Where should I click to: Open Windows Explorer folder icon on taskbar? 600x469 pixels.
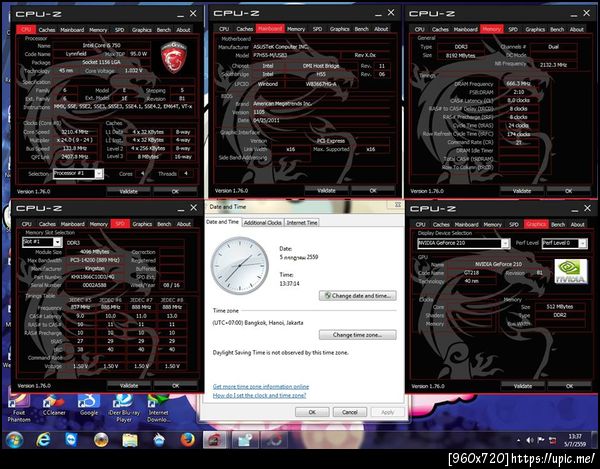pos(130,440)
